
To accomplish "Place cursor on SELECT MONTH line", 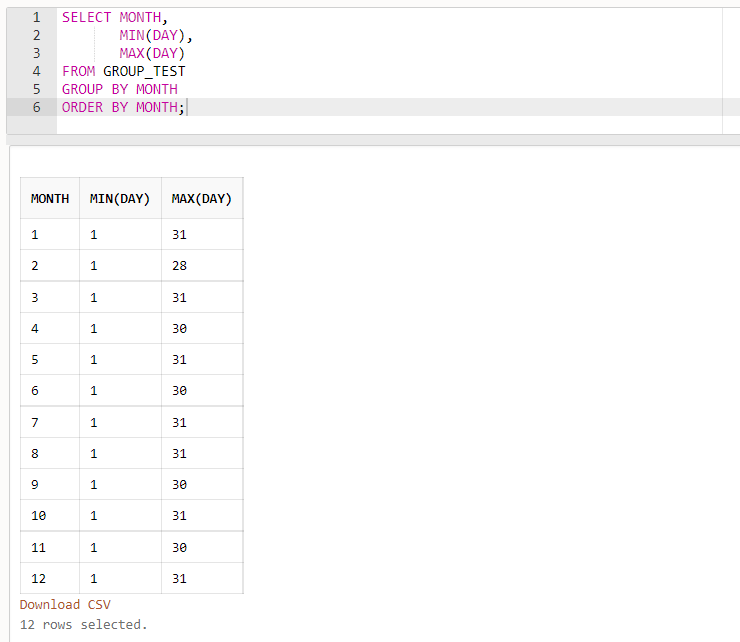I will click(115, 17).
